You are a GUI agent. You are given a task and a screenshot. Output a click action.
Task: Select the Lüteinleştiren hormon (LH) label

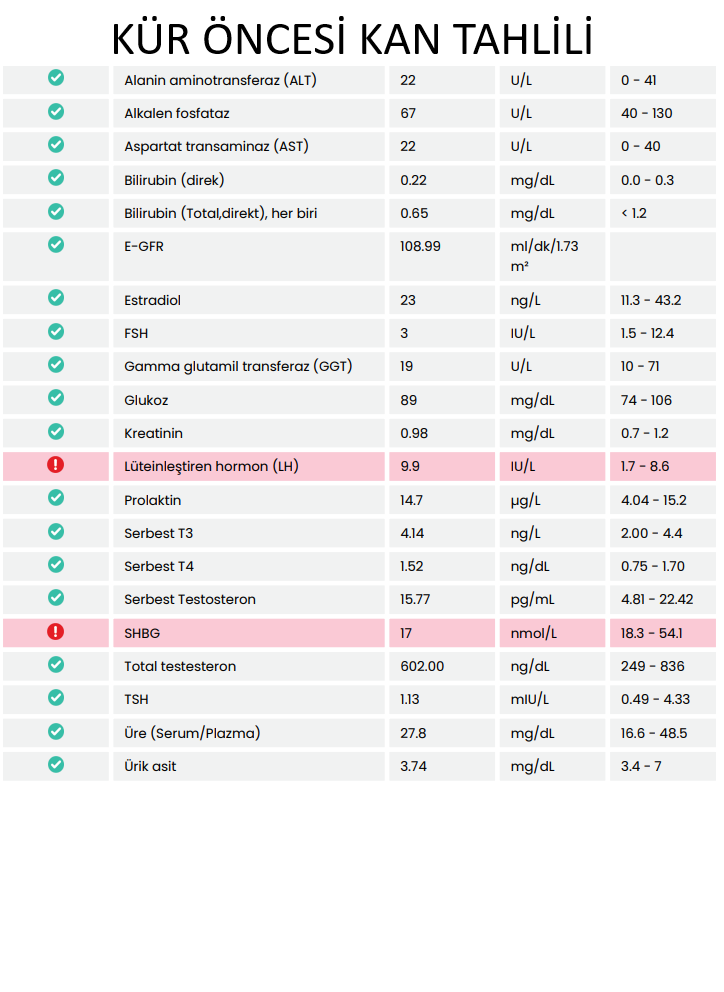211,467
